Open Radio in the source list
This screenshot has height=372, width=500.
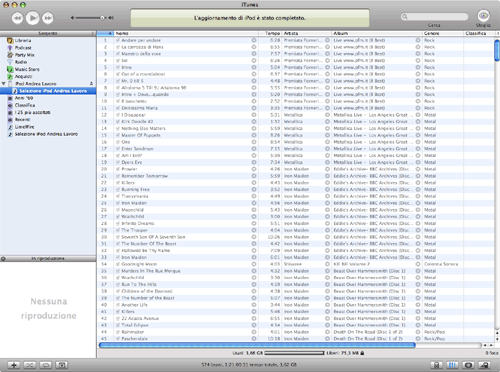click(x=21, y=62)
